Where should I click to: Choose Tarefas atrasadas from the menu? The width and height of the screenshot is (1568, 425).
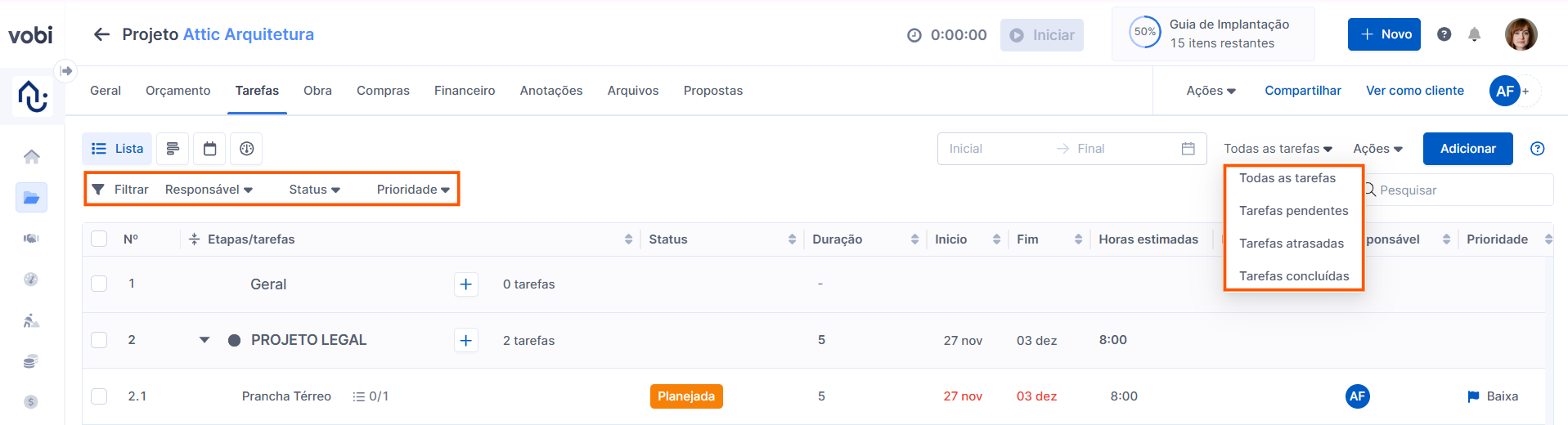point(1291,244)
